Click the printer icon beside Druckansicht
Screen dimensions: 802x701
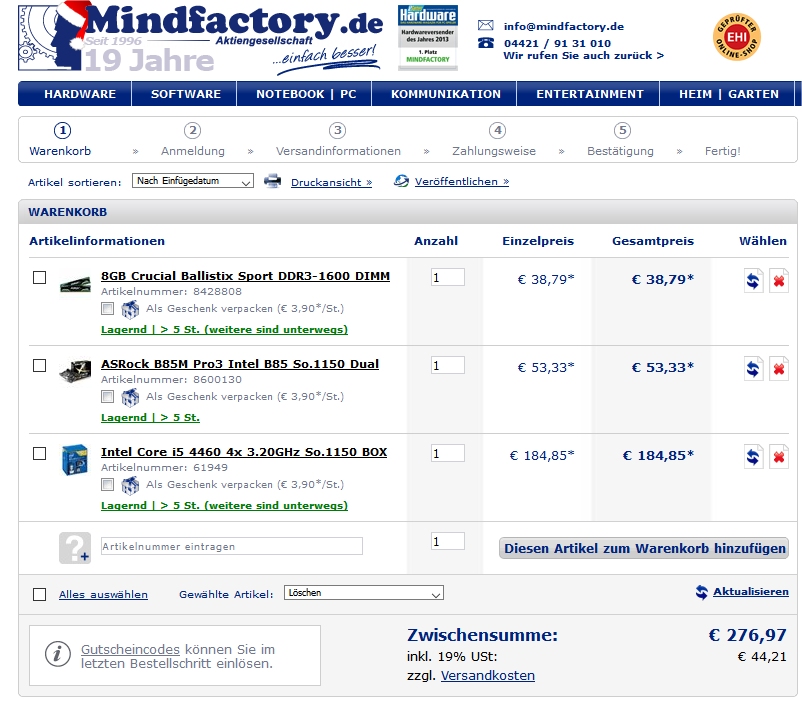click(x=273, y=181)
